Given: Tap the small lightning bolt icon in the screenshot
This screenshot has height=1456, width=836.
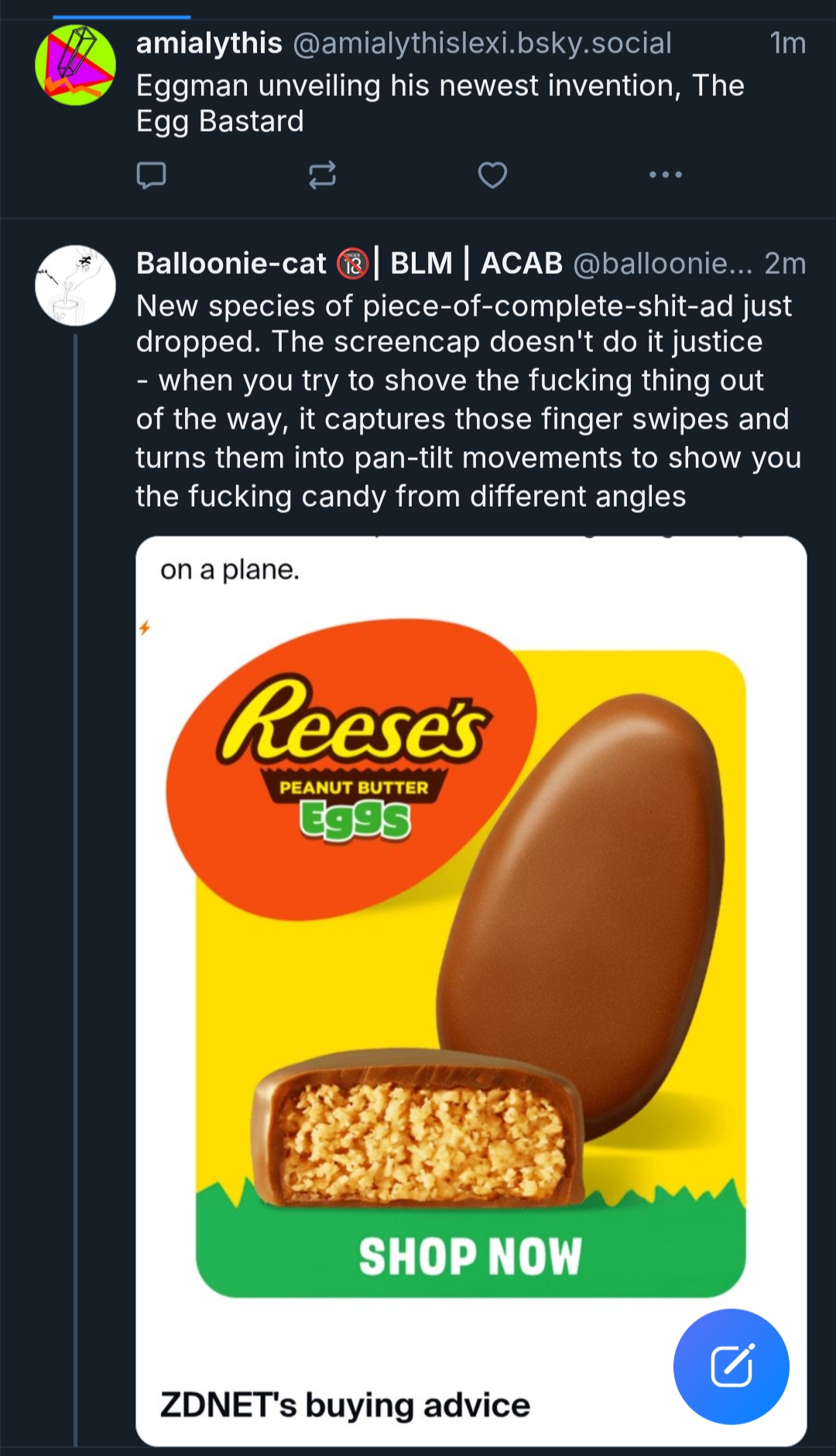Looking at the screenshot, I should [144, 627].
